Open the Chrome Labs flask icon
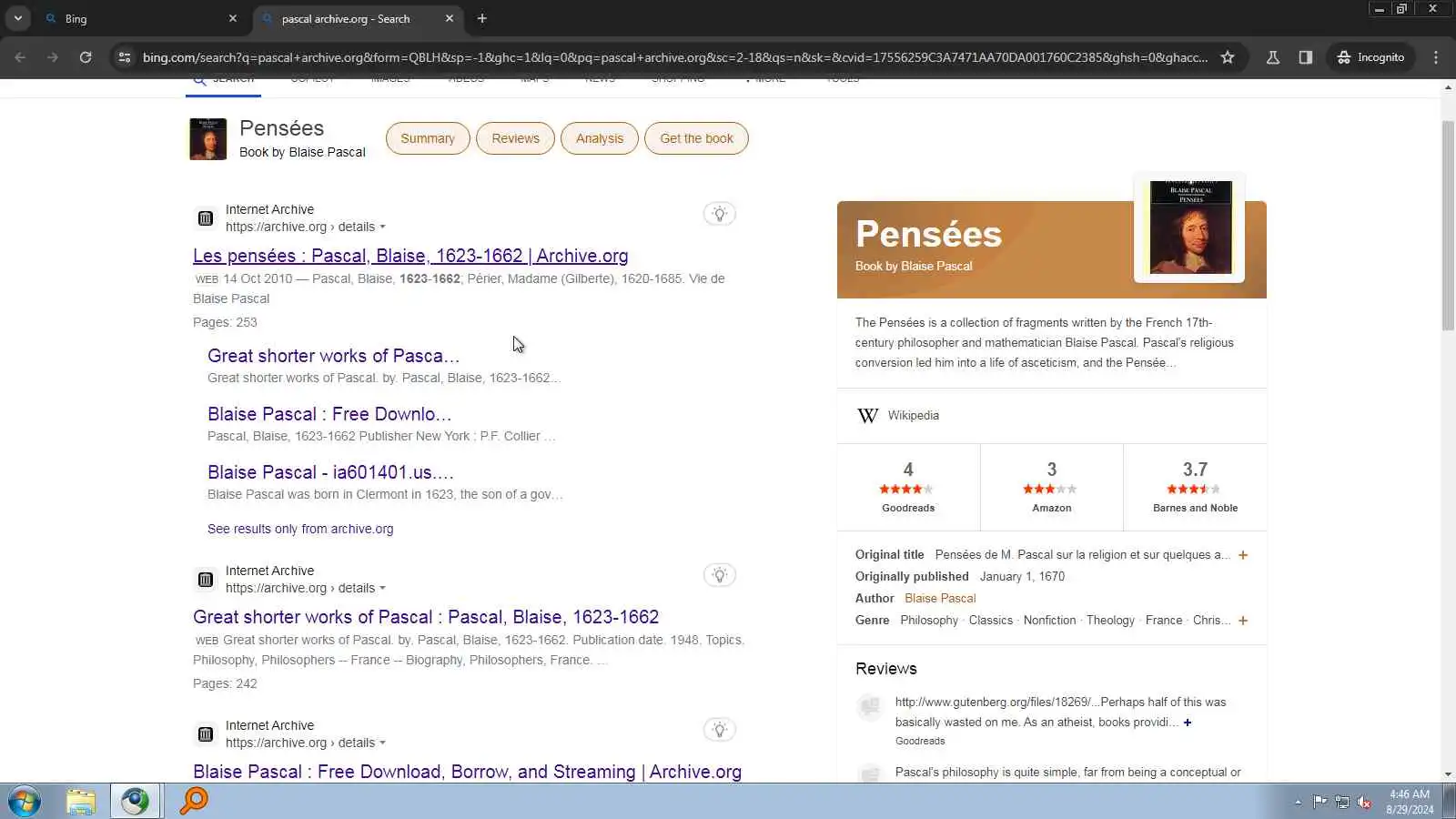This screenshot has height=819, width=1456. coord(1273,57)
